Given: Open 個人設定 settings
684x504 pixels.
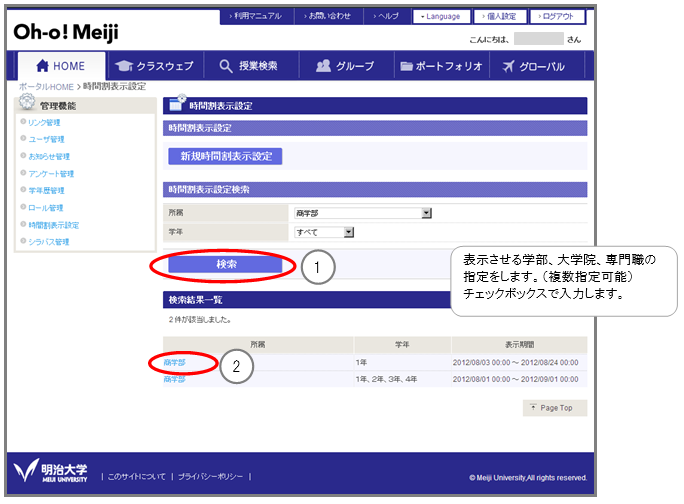Looking at the screenshot, I should (500, 17).
